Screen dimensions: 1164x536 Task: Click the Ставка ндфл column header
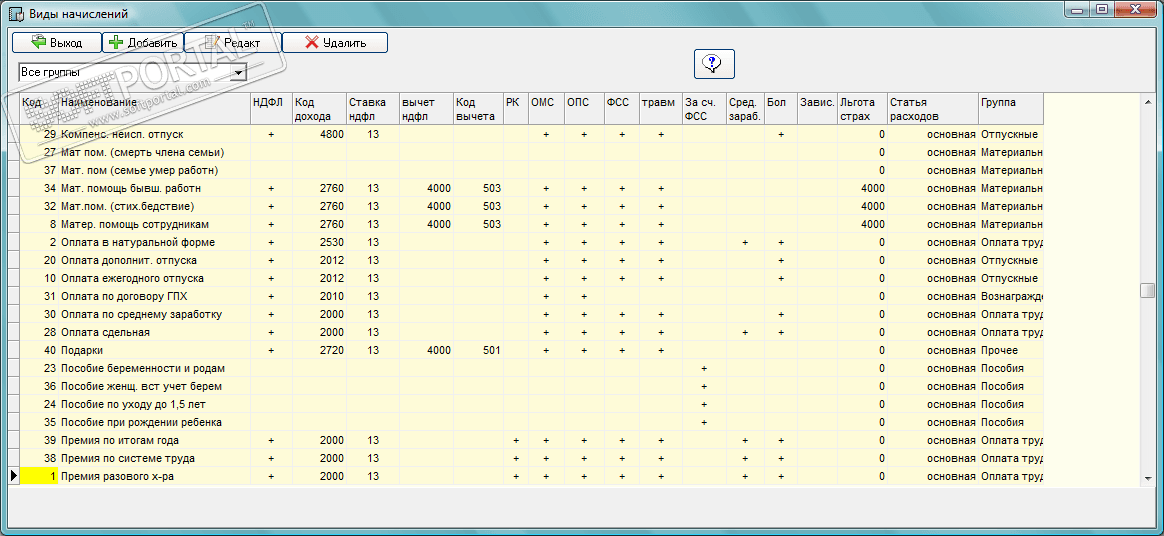[373, 108]
